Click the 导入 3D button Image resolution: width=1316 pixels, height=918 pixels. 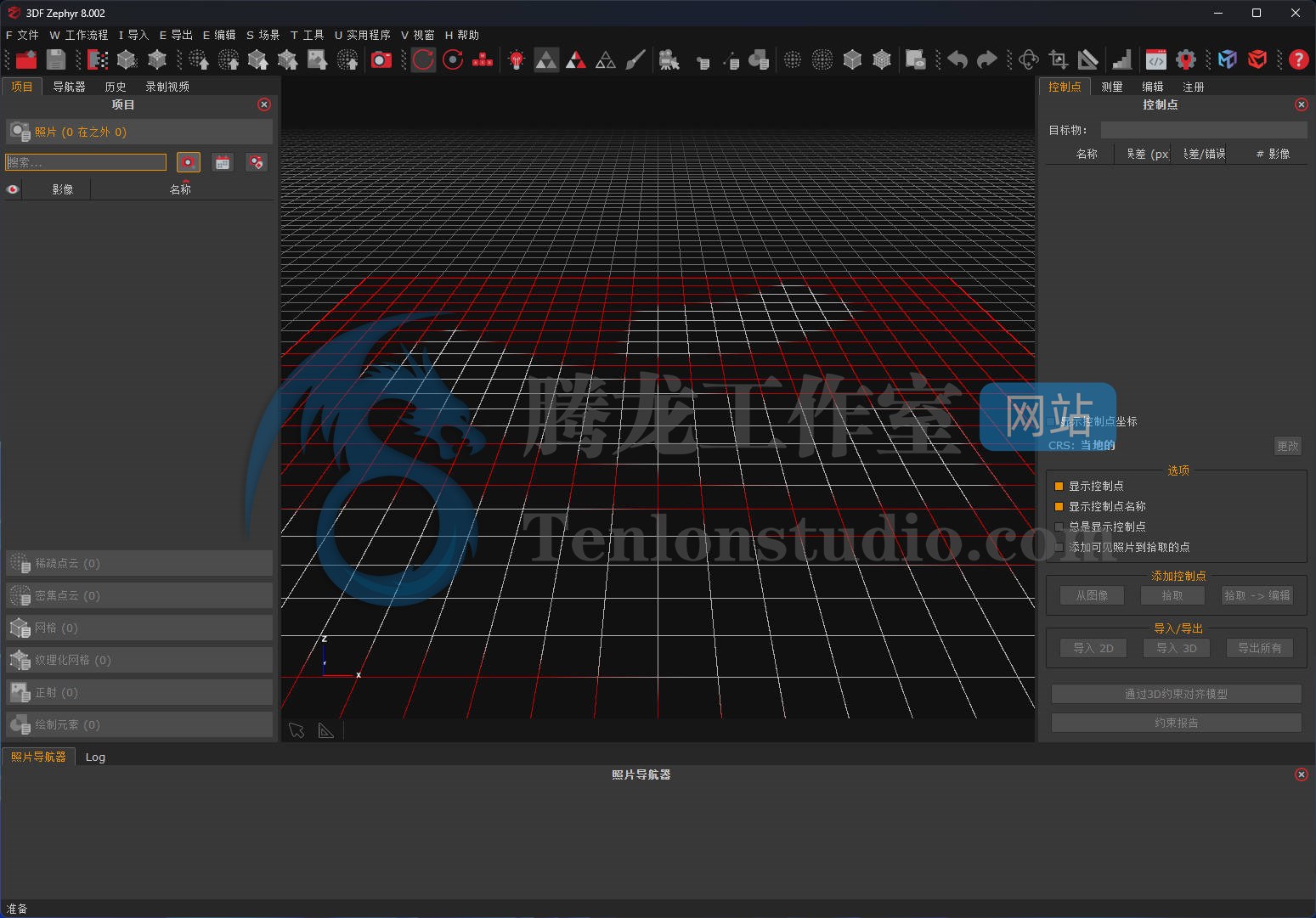pos(1176,648)
